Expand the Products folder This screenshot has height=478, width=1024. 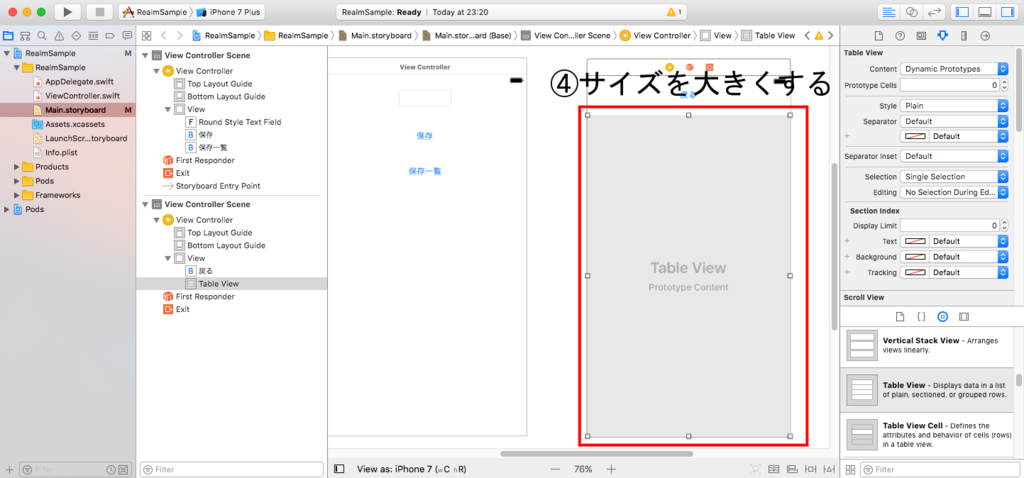[17, 167]
